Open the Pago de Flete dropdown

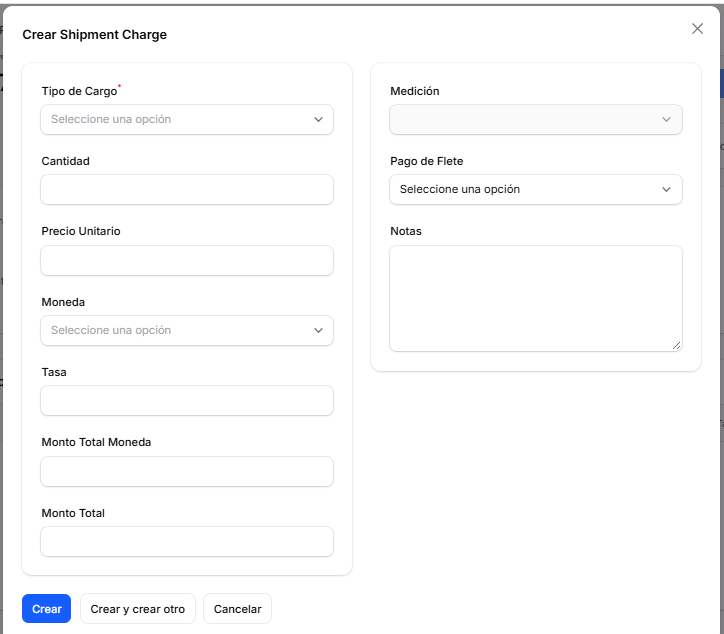536,189
